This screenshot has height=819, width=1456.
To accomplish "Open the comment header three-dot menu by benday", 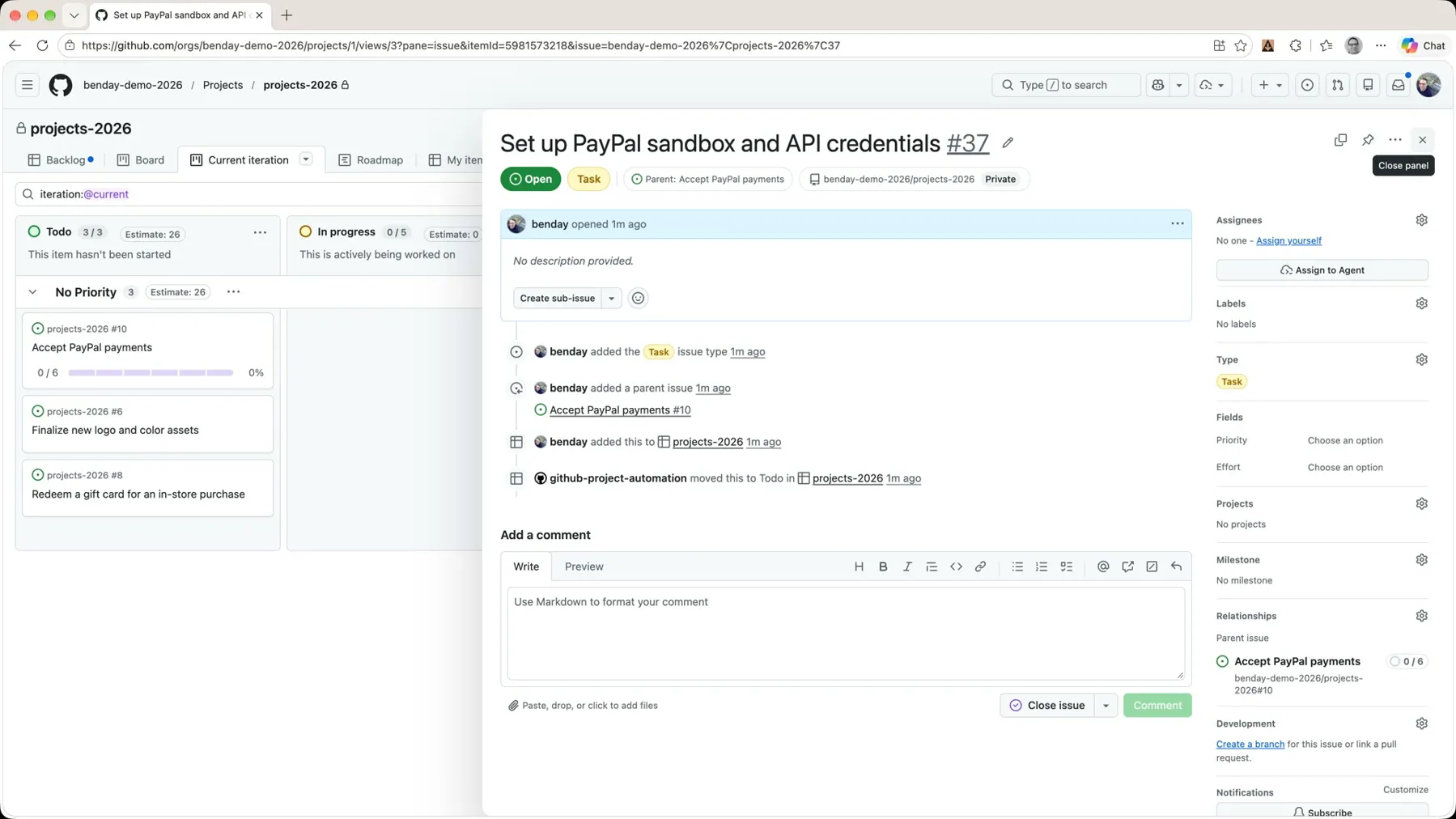I will (x=1177, y=224).
